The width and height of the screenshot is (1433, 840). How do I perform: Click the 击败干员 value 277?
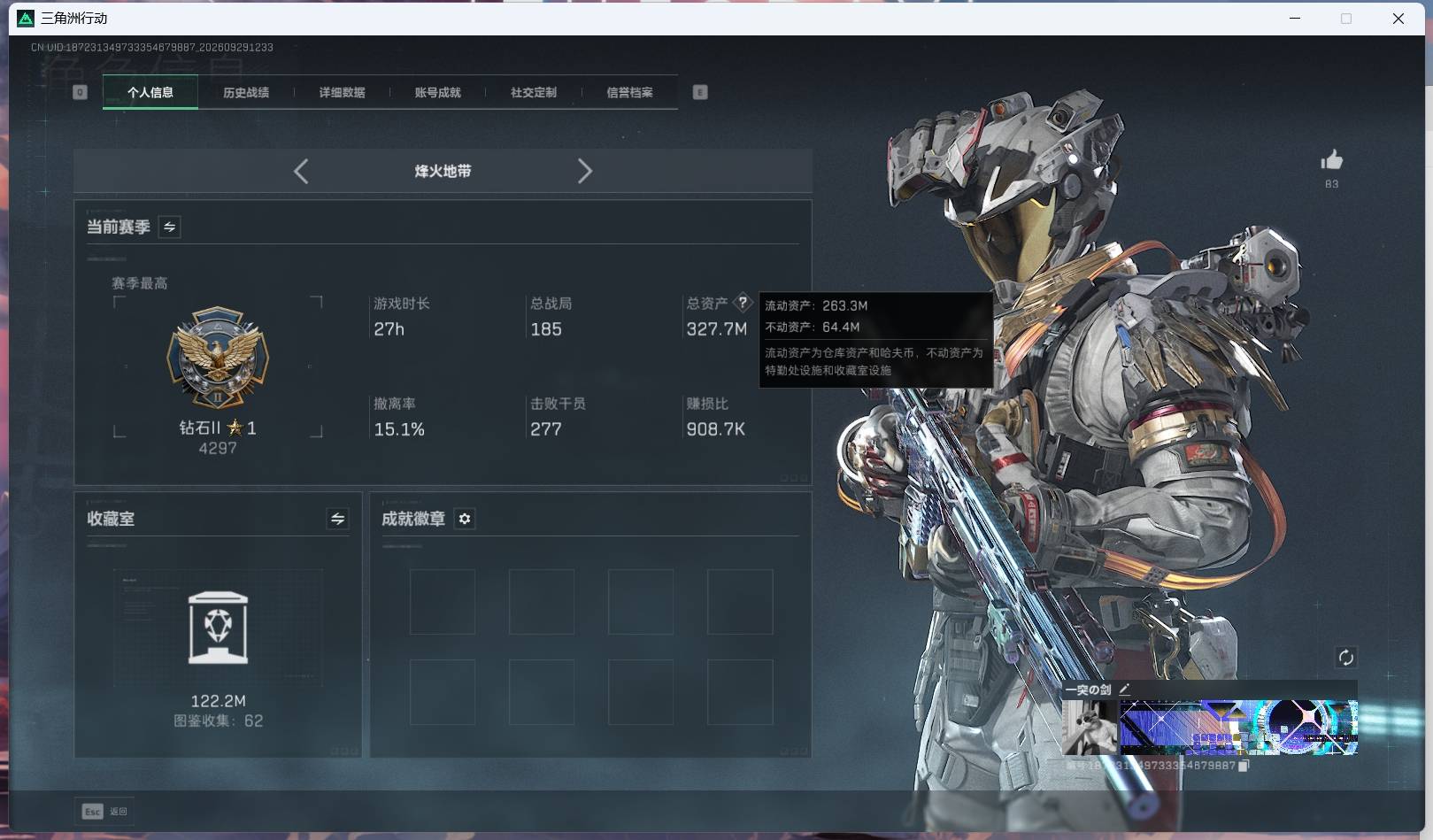pyautogui.click(x=546, y=429)
